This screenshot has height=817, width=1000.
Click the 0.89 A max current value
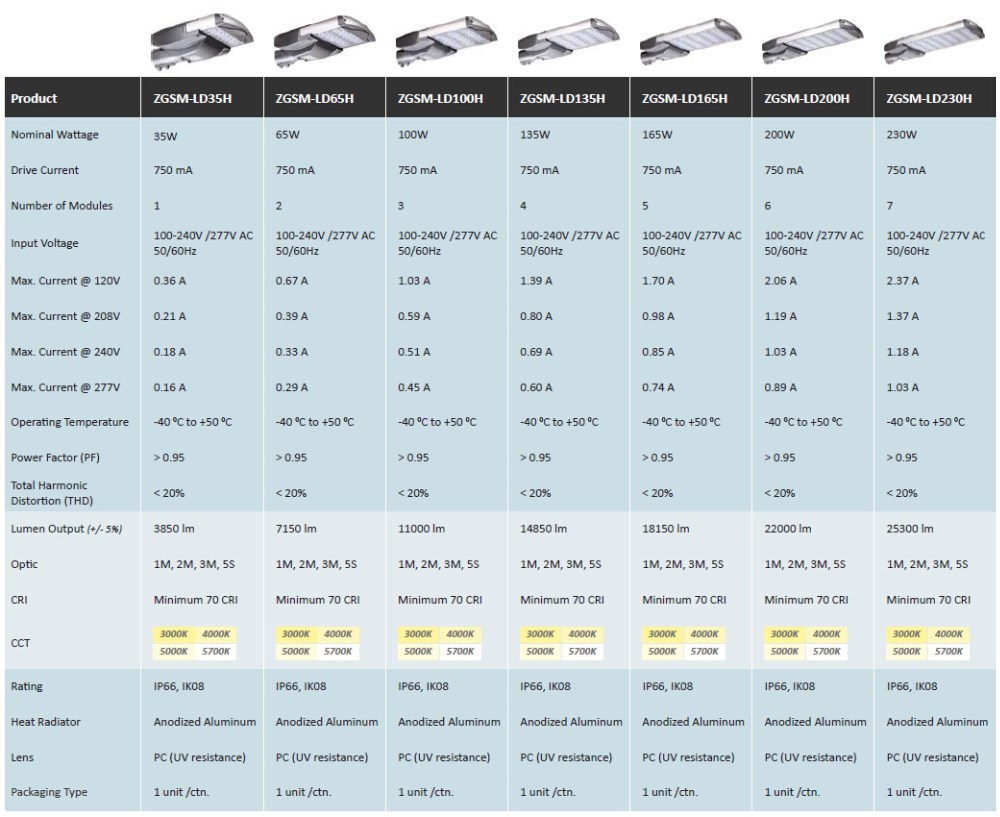click(781, 387)
